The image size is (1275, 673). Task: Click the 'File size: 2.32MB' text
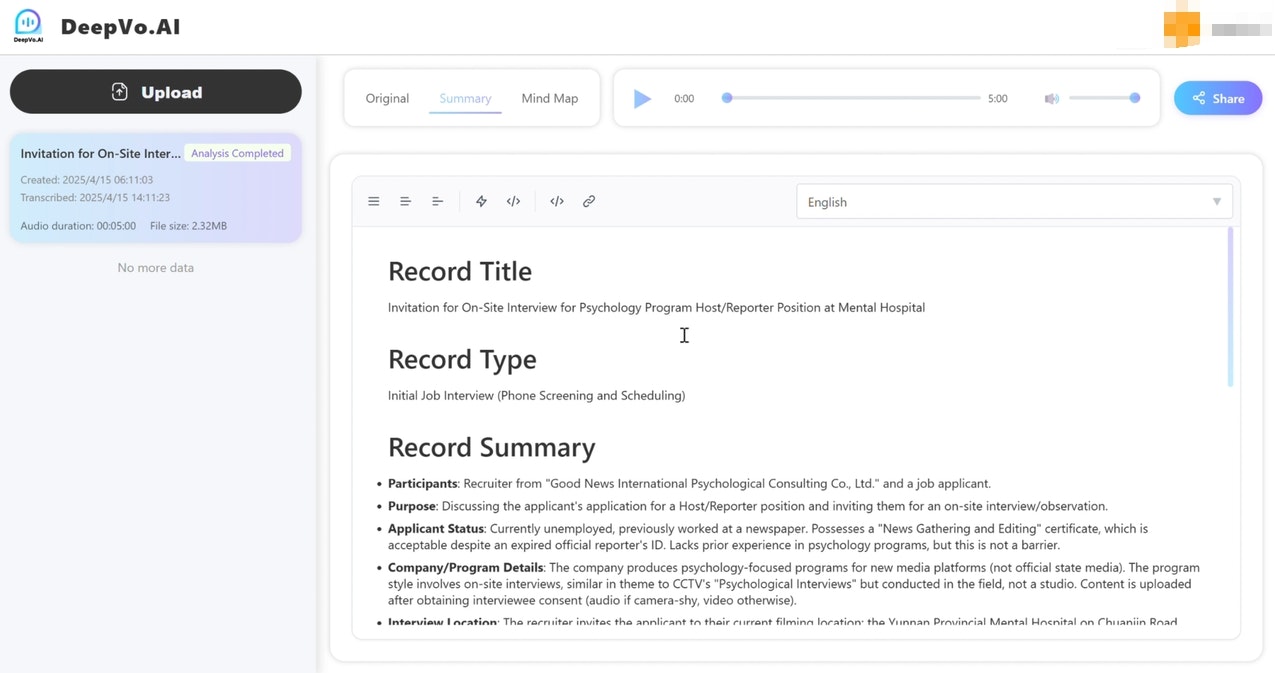(188, 226)
